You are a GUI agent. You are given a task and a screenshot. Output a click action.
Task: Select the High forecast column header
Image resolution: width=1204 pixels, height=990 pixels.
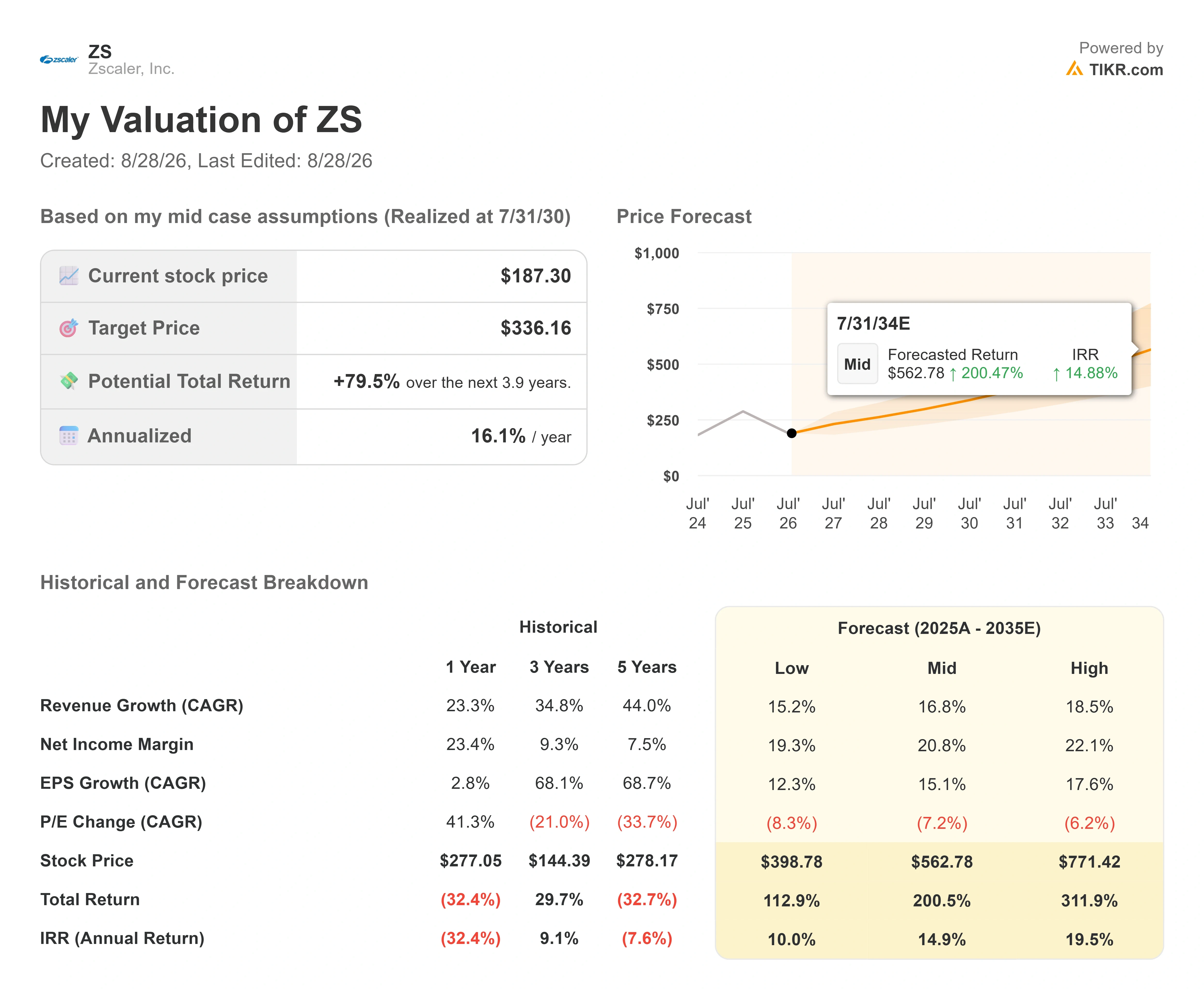point(1089,668)
